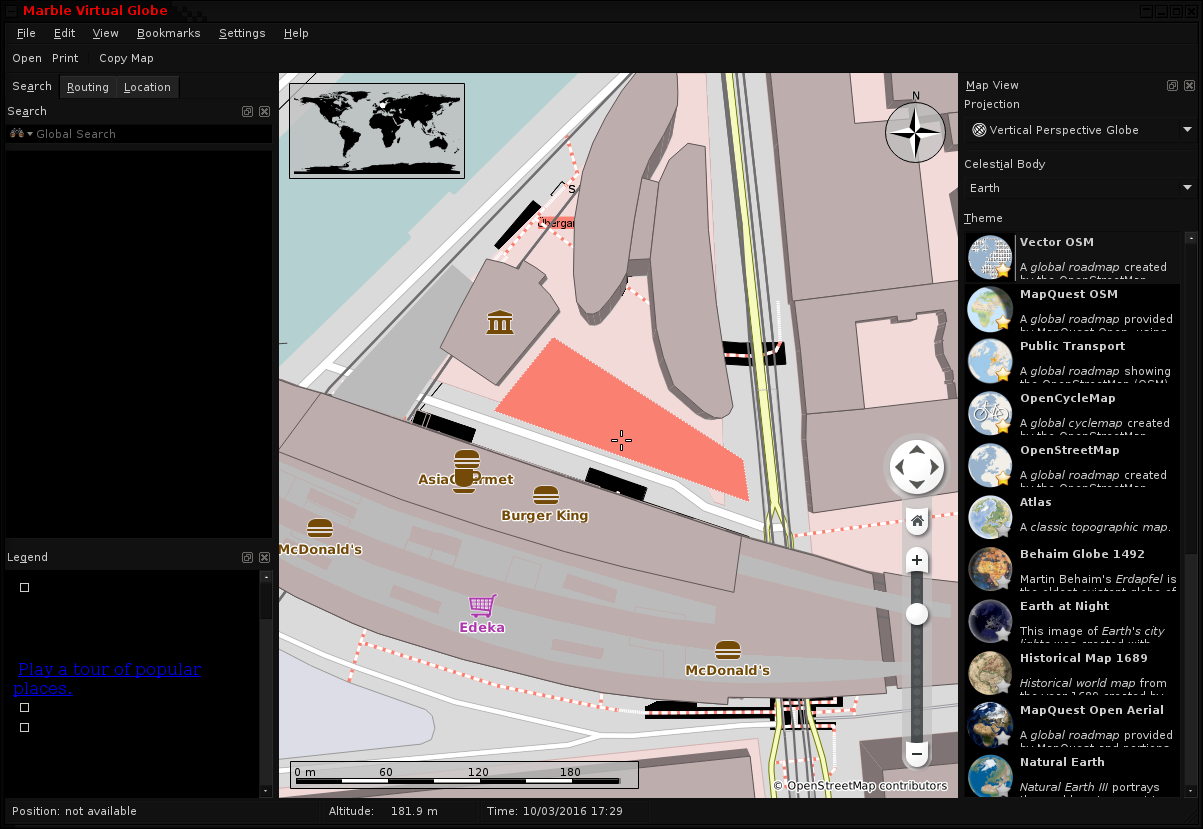Zoom in with the plus button
This screenshot has height=829, width=1203.
[917, 560]
